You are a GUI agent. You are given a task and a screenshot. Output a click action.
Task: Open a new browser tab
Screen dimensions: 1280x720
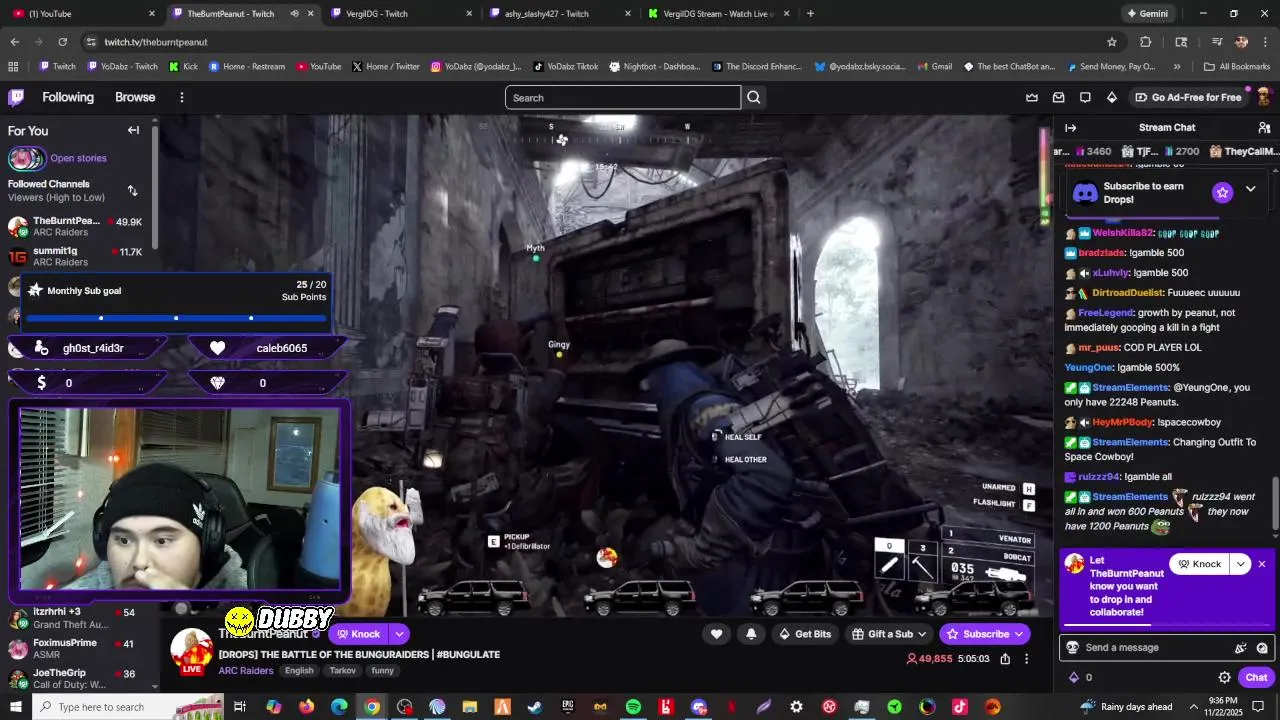tap(810, 14)
